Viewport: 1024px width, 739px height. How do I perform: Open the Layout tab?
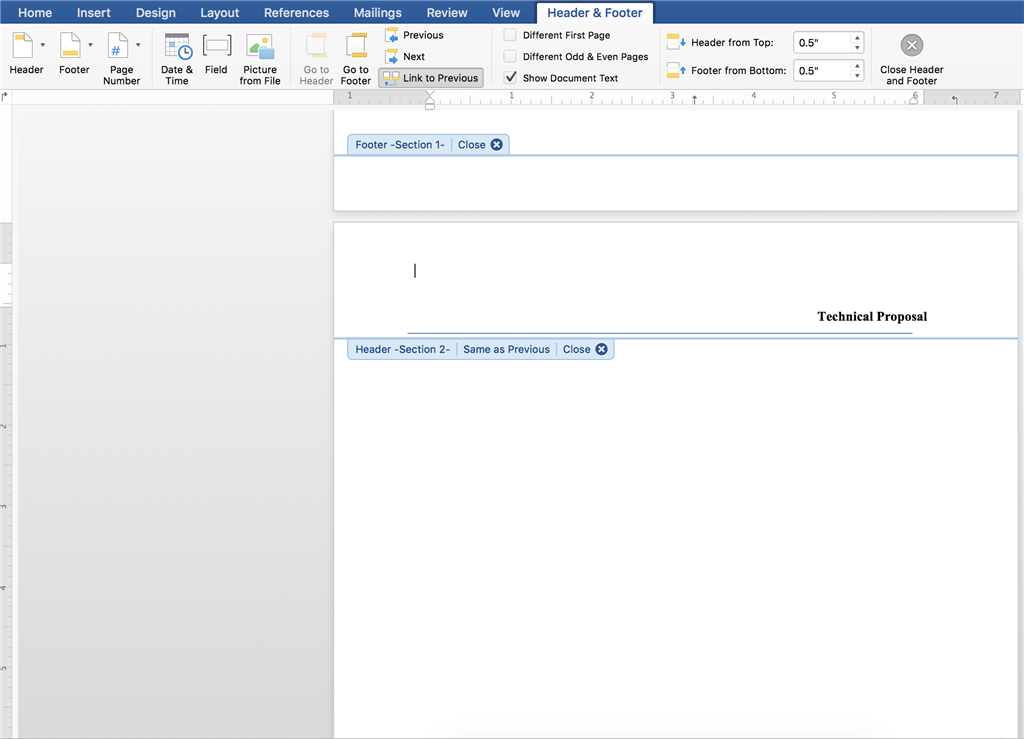pos(219,13)
